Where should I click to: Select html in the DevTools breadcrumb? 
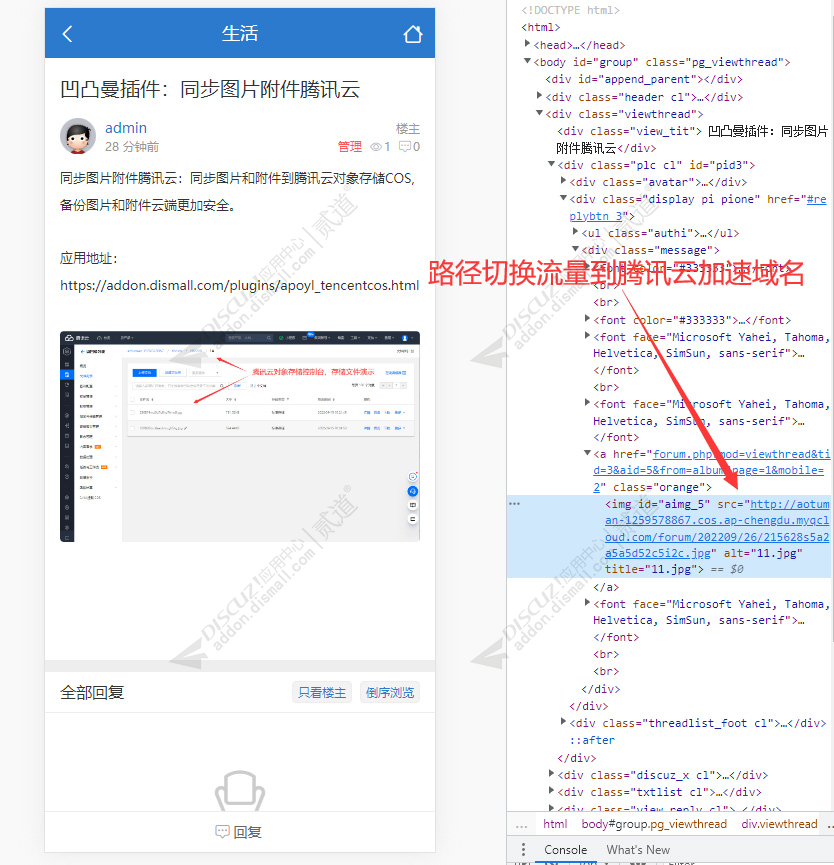pos(555,824)
